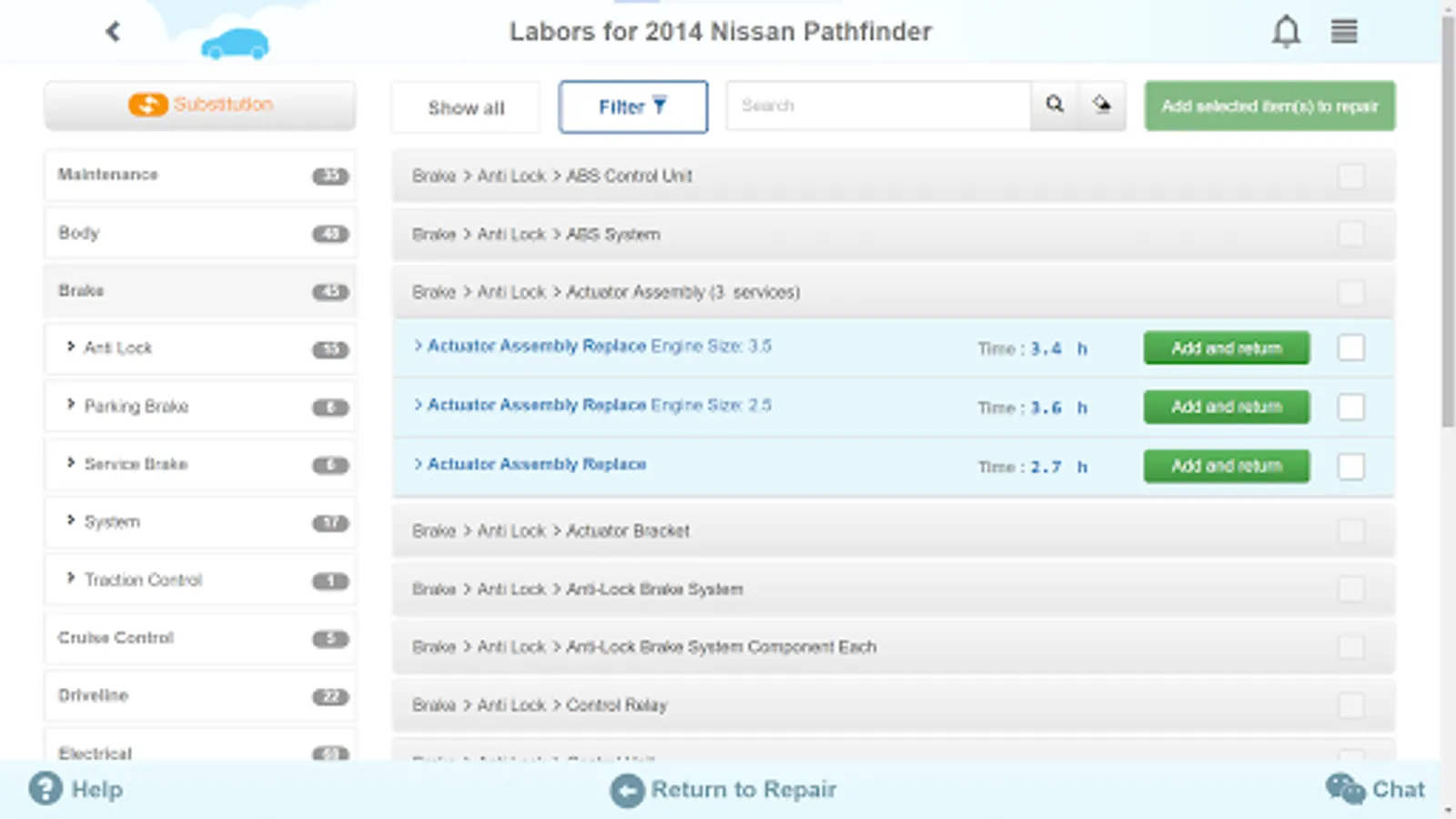Click the Substitution button
Image resolution: width=1456 pixels, height=819 pixels.
coord(200,106)
